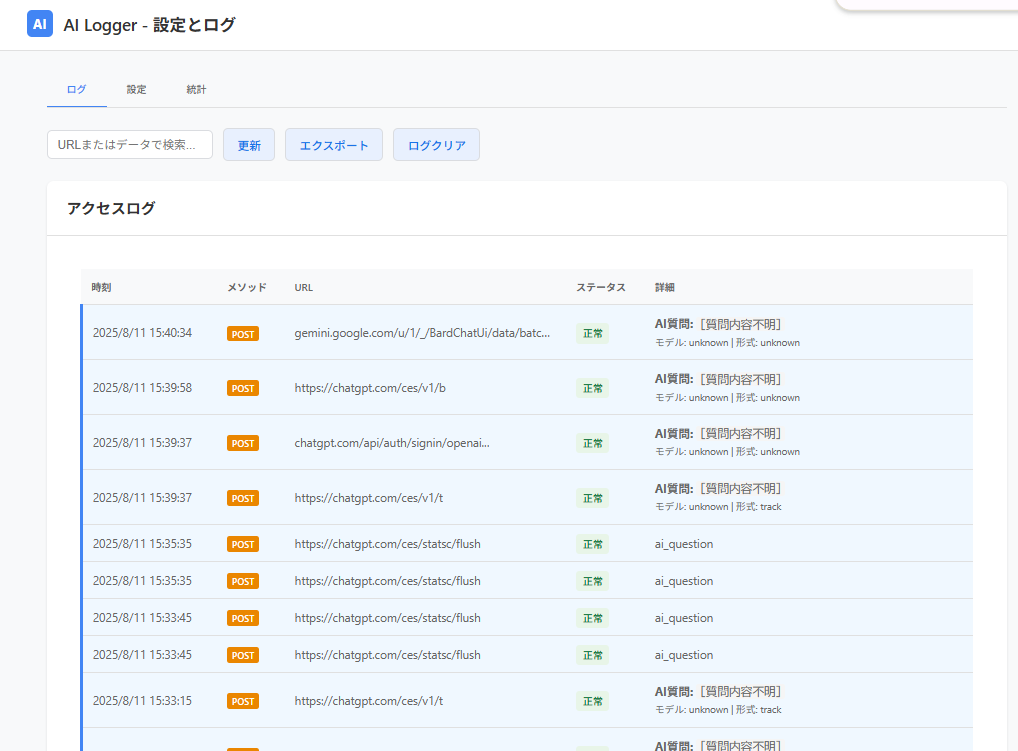Select the ログ tab
Viewport: 1018px width, 751px height.
pos(76,90)
